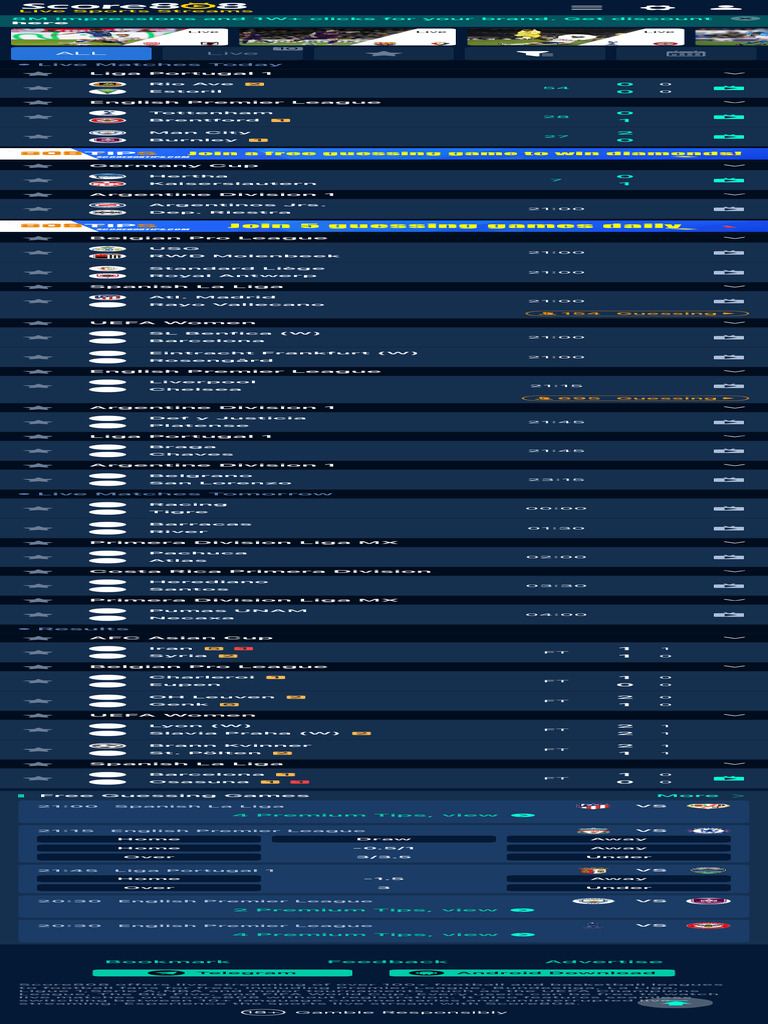Open live stream for Man City vs Burnley

(x=729, y=136)
